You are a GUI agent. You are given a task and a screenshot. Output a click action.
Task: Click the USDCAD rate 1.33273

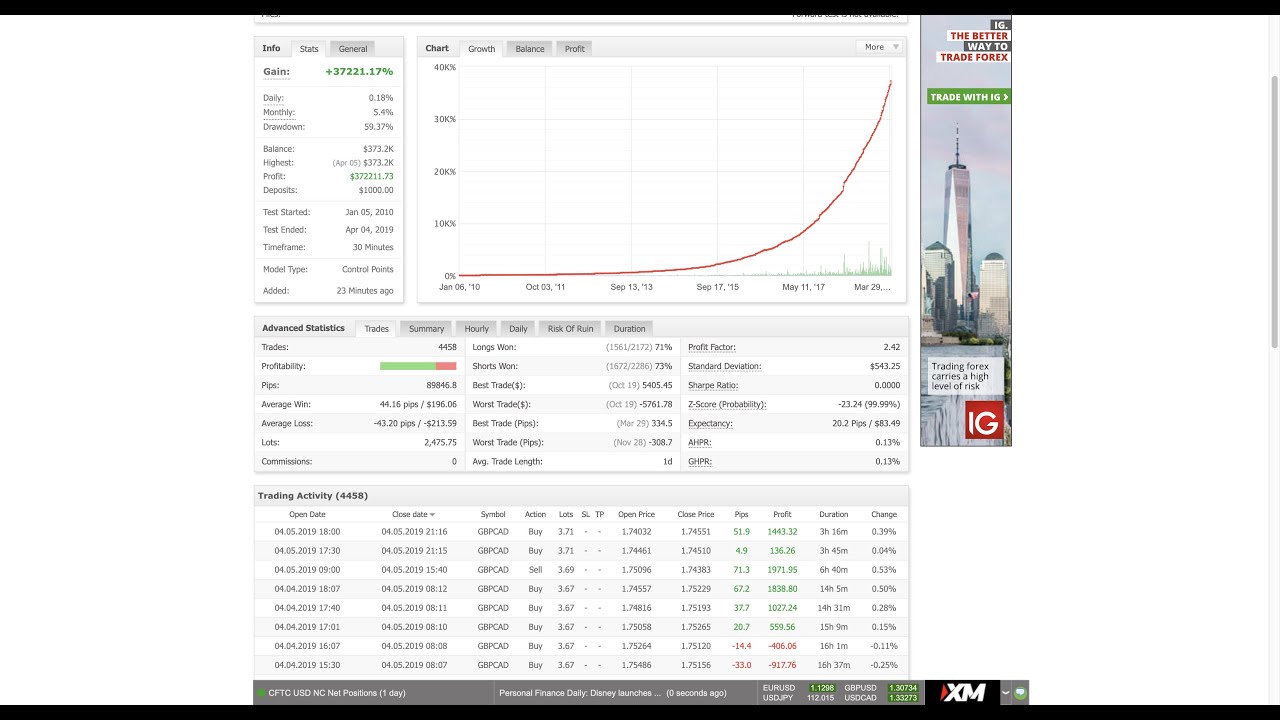(902, 698)
